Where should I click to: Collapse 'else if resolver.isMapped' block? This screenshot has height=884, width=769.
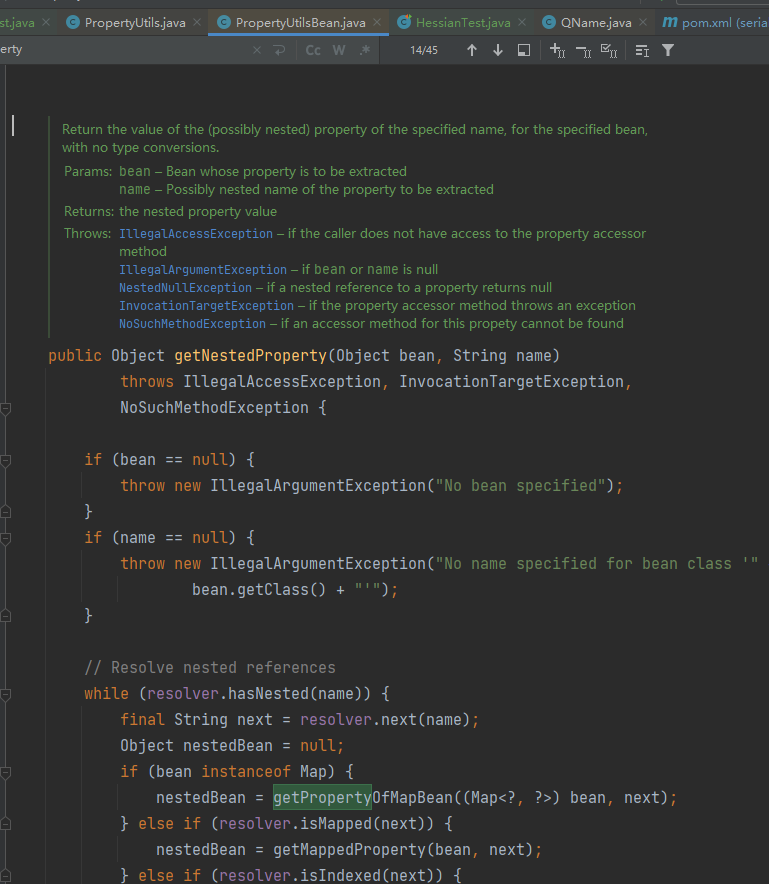point(6,824)
